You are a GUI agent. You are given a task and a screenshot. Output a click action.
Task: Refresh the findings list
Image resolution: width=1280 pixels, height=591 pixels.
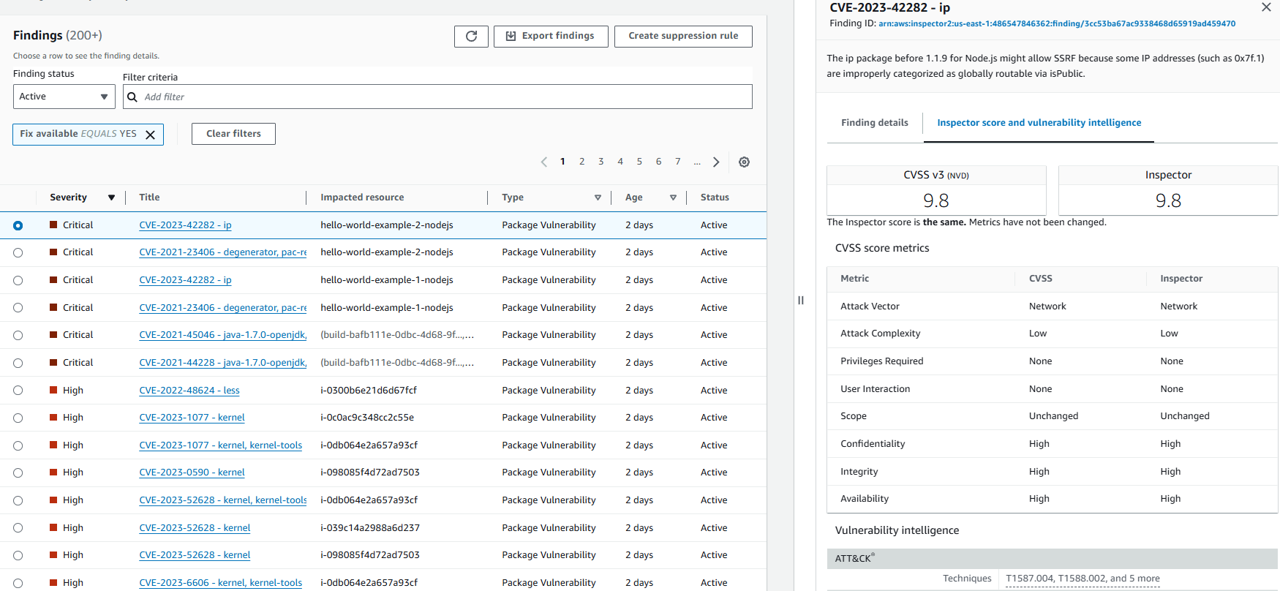[x=471, y=36]
